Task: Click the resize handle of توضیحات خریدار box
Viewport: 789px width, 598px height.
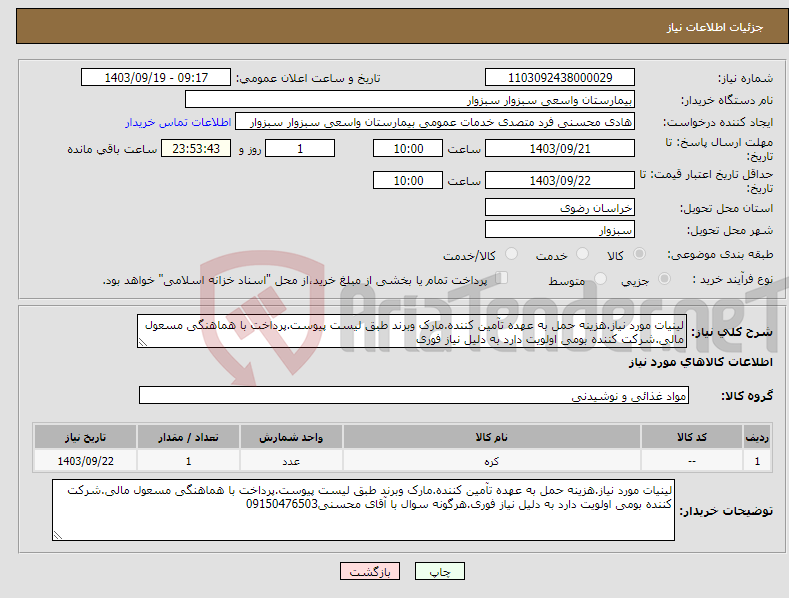Action: pyautogui.click(x=58, y=536)
